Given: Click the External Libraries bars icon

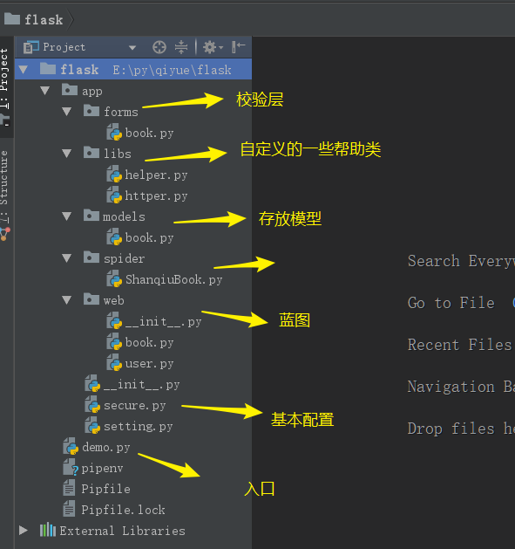Looking at the screenshot, I should (48, 530).
